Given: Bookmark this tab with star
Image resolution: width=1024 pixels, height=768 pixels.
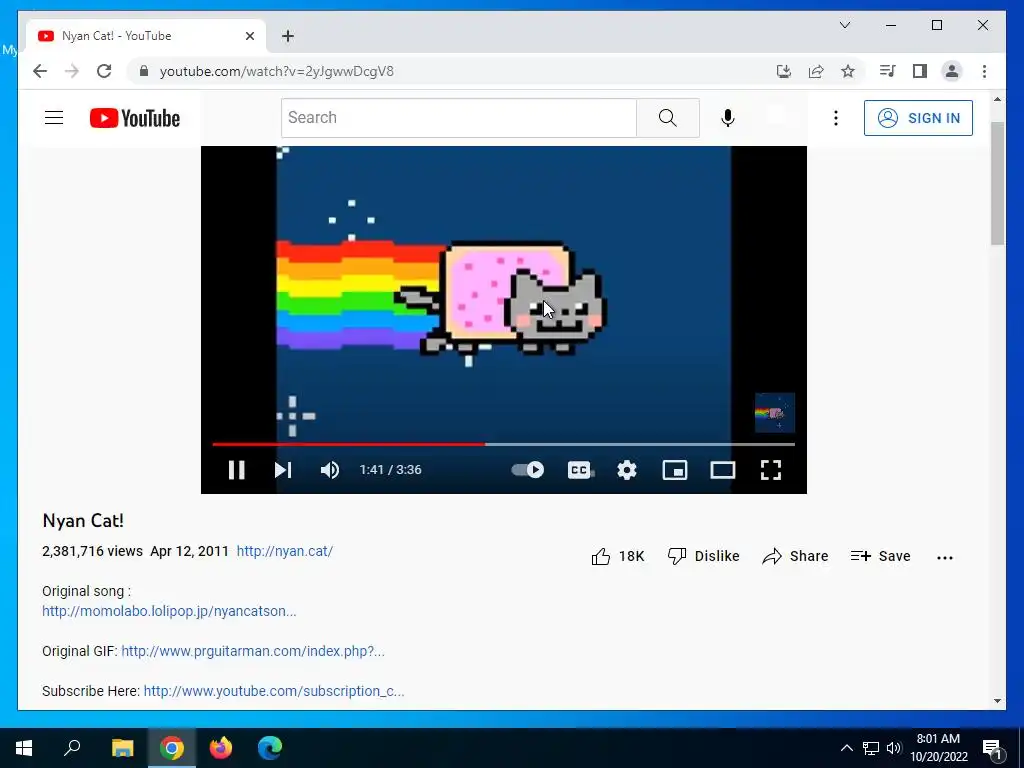Looking at the screenshot, I should click(x=848, y=71).
